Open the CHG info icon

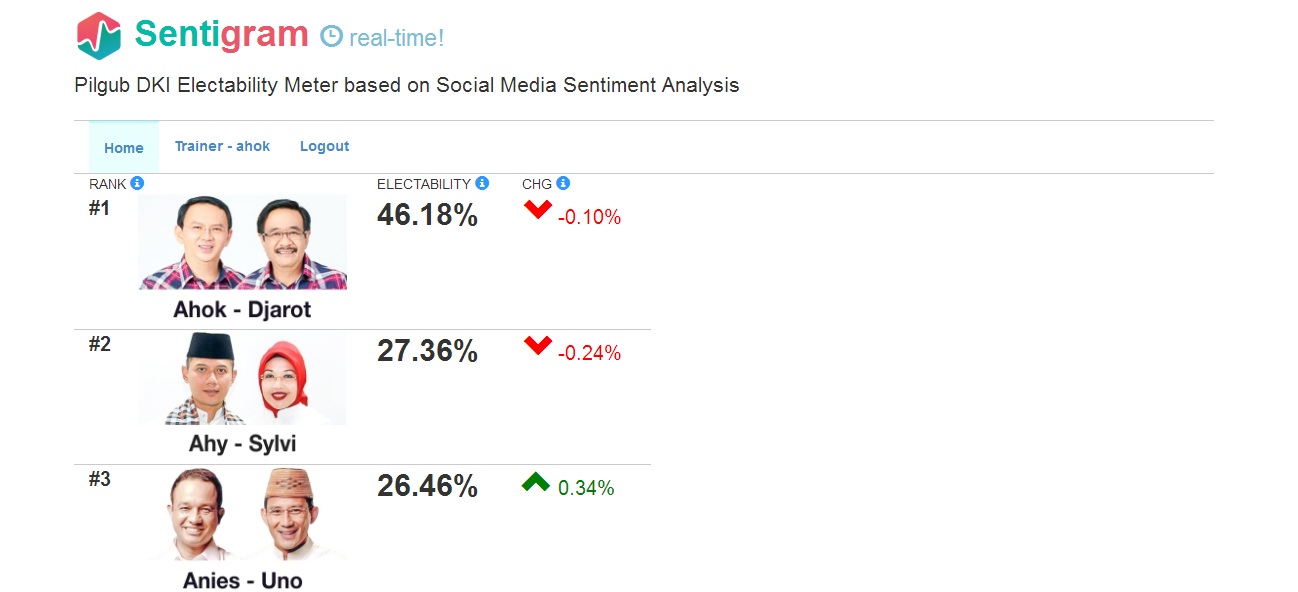click(x=563, y=183)
